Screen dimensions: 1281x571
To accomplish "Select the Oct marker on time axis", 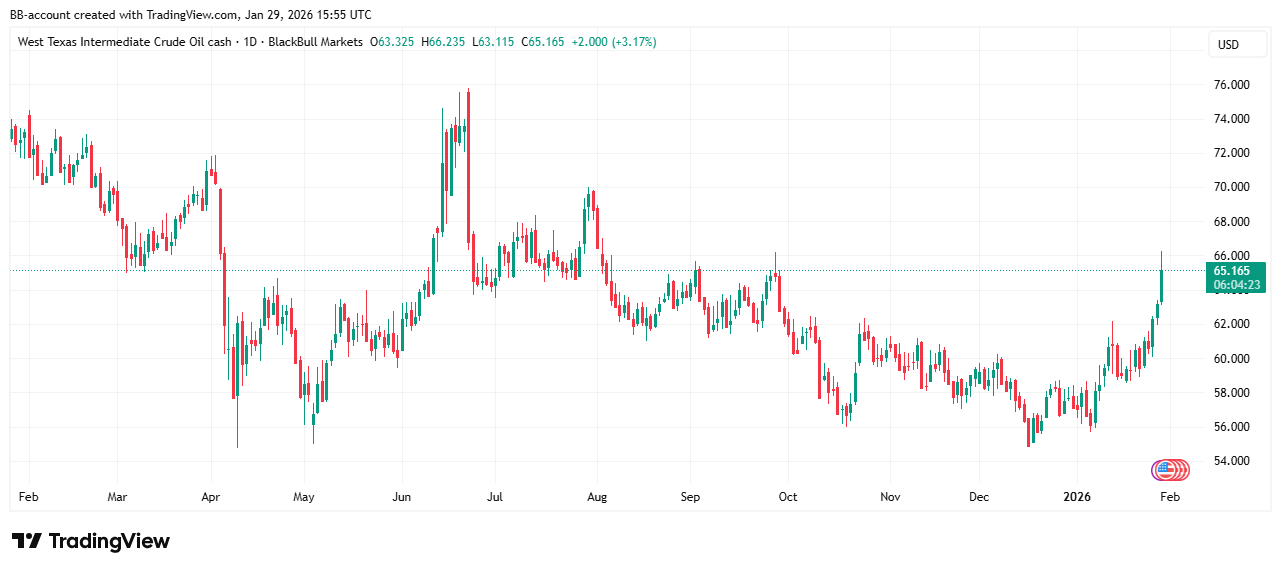I will tap(787, 496).
